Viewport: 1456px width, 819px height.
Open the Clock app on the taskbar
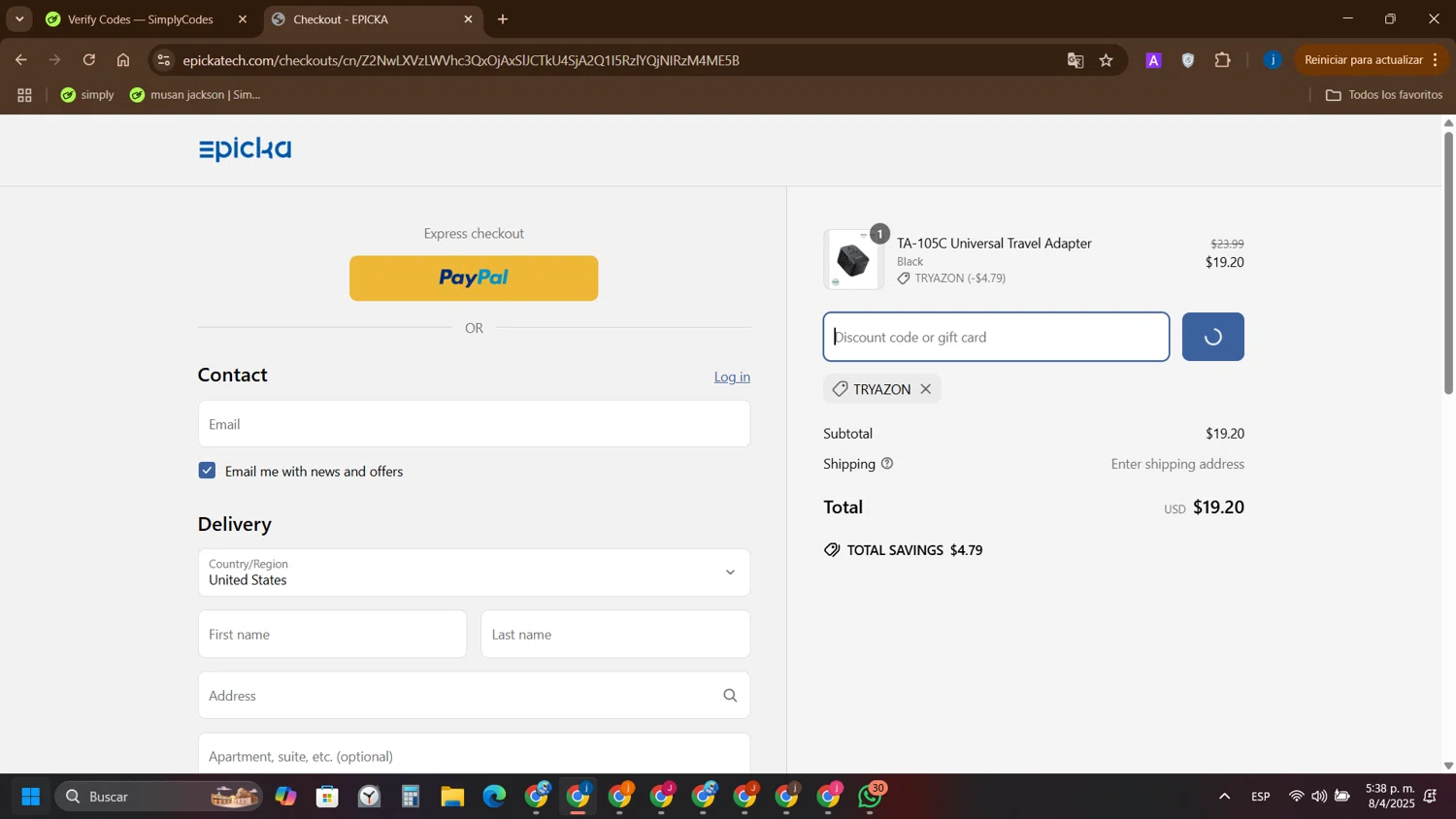pos(369,797)
